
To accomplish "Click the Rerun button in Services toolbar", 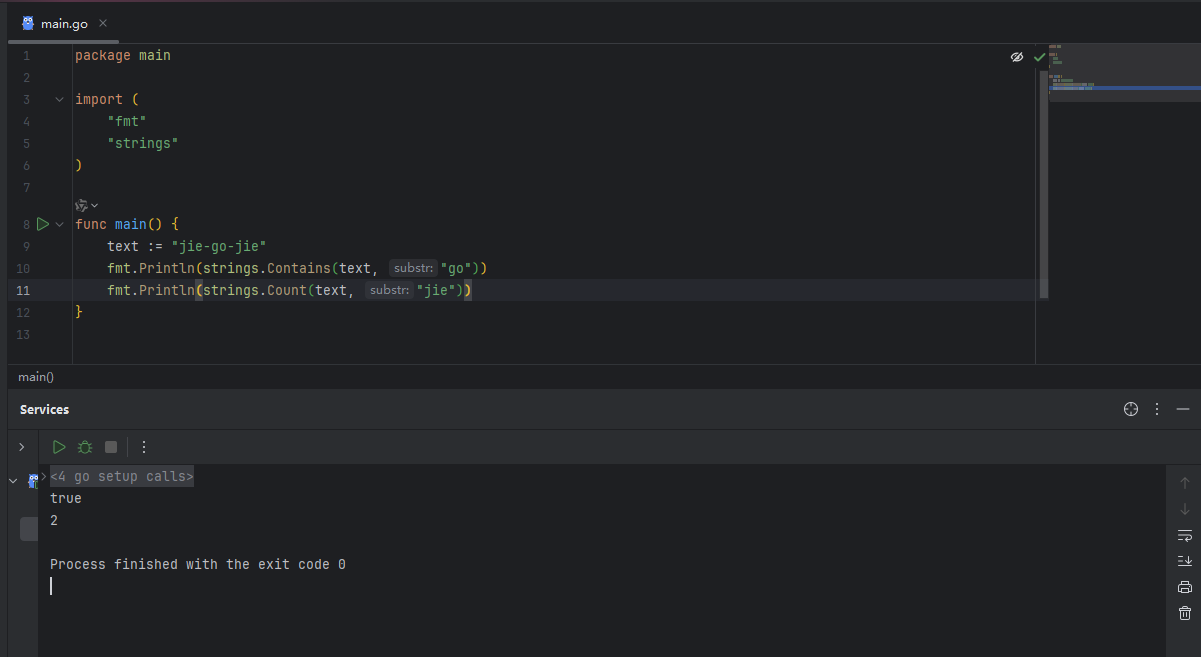I will pos(59,447).
